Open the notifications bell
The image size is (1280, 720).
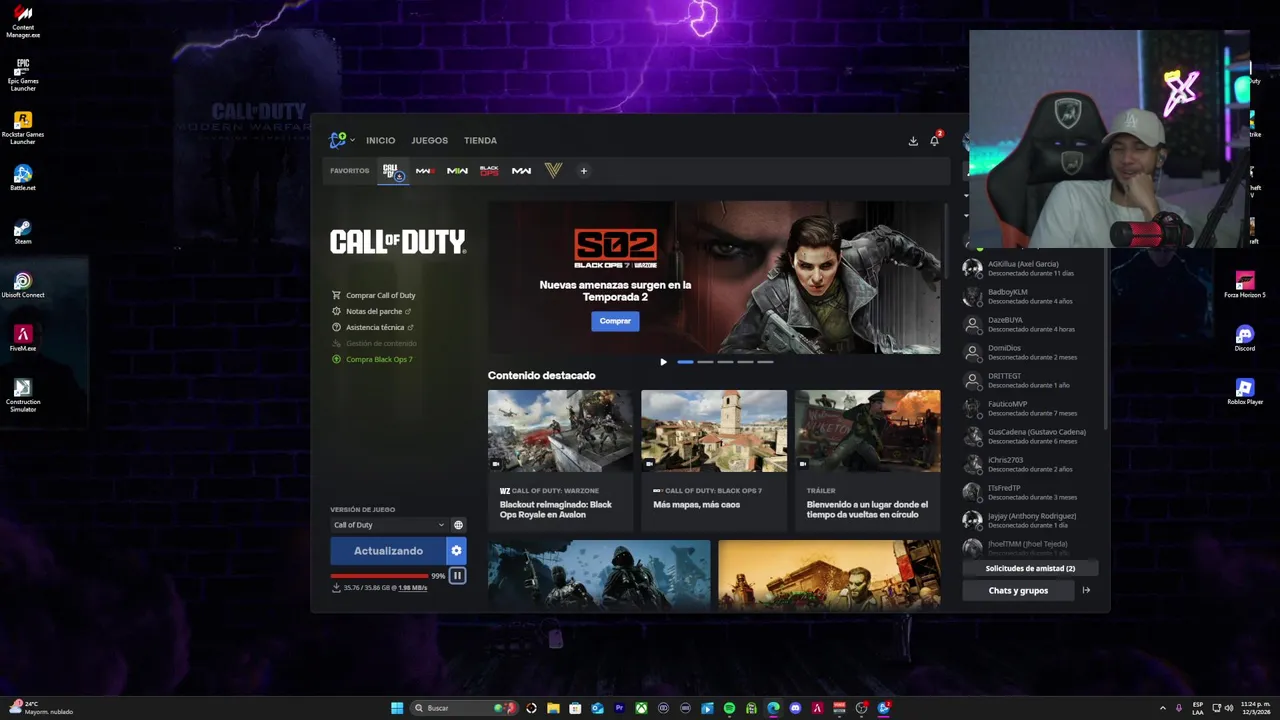click(934, 141)
